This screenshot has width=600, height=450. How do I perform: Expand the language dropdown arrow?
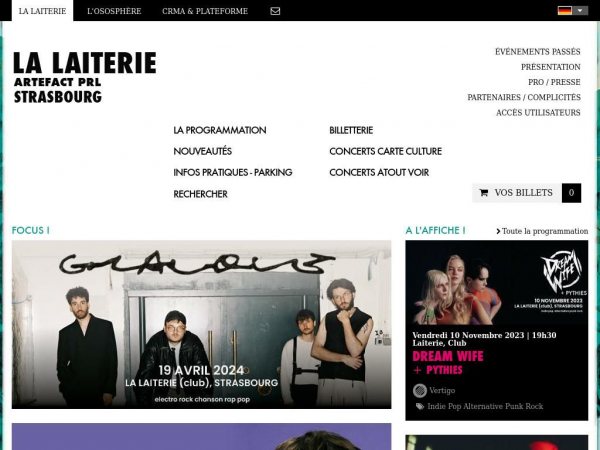pyautogui.click(x=580, y=11)
